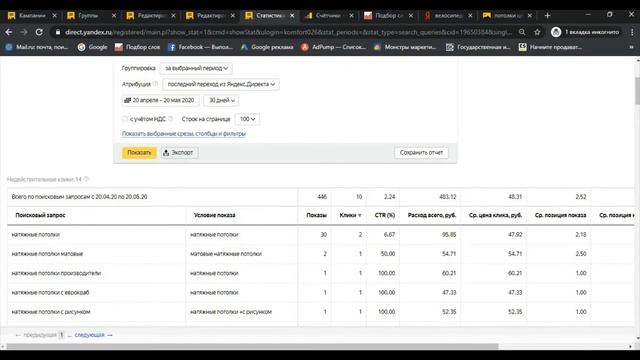Open AdPump bookmark
Image resolution: width=640 pixels, height=360 pixels.
tap(333, 47)
